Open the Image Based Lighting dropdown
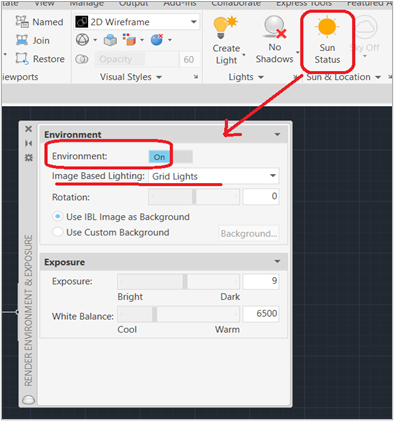The image size is (394, 421). click(213, 176)
